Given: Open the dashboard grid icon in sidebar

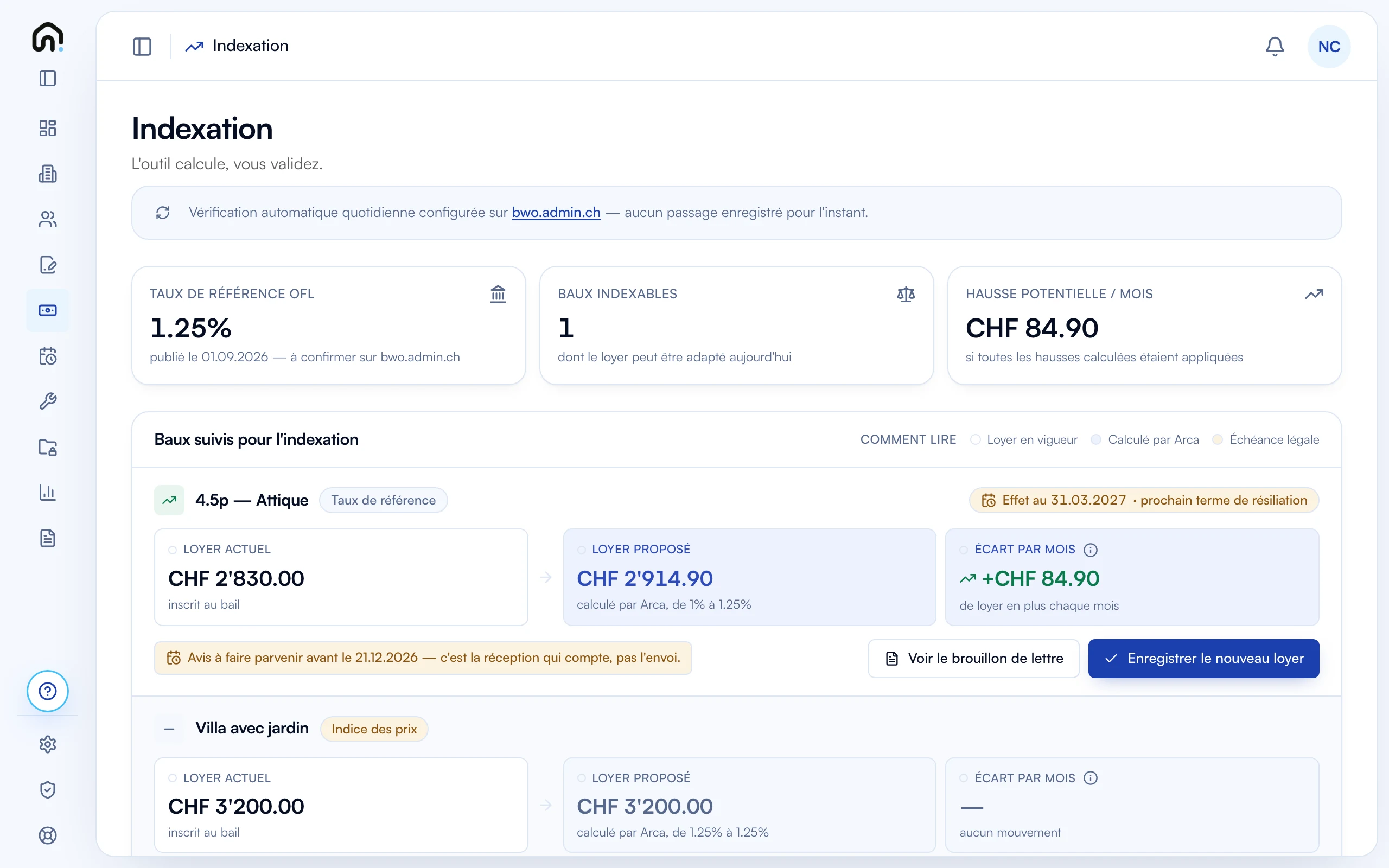Looking at the screenshot, I should point(48,128).
